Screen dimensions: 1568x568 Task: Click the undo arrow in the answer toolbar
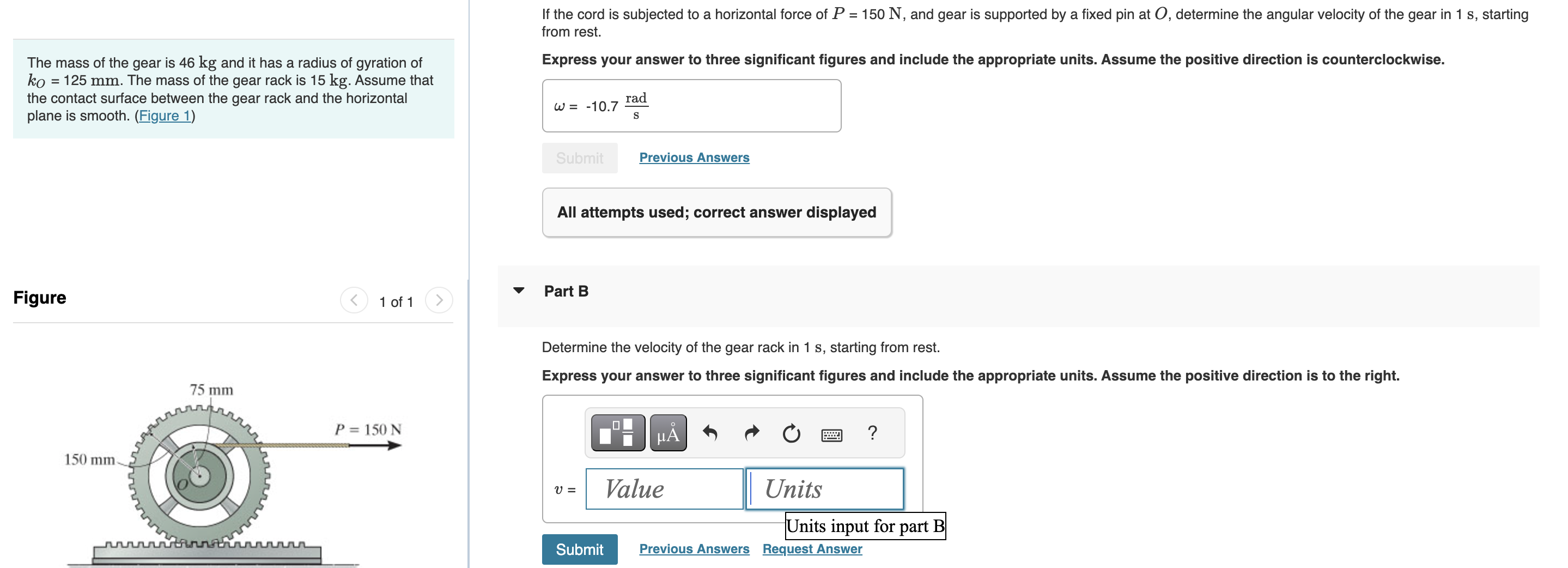pos(711,433)
